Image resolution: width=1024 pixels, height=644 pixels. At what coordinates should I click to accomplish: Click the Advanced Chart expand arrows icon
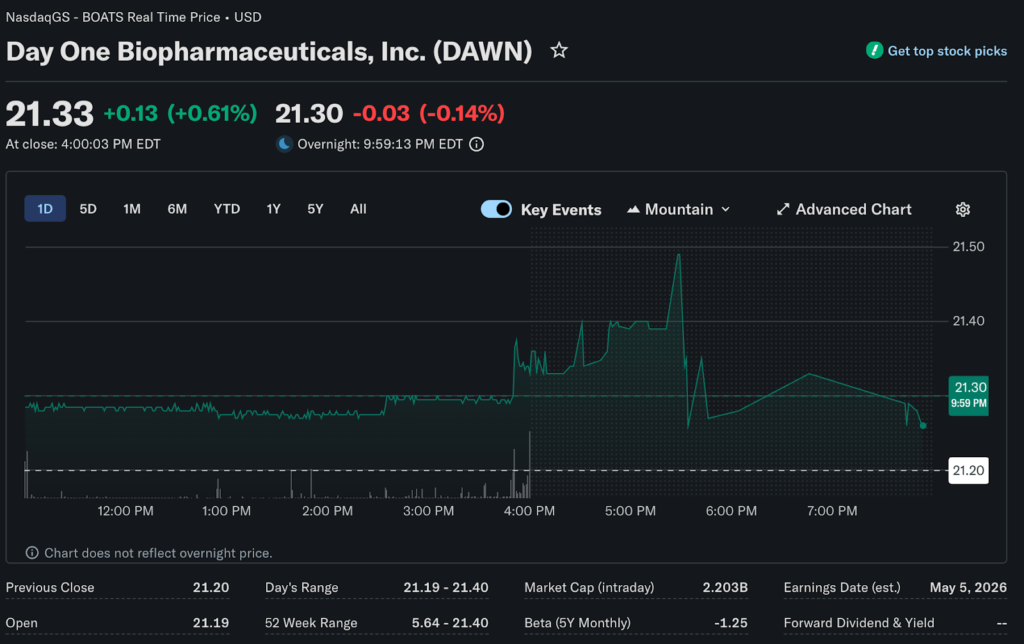pos(783,209)
